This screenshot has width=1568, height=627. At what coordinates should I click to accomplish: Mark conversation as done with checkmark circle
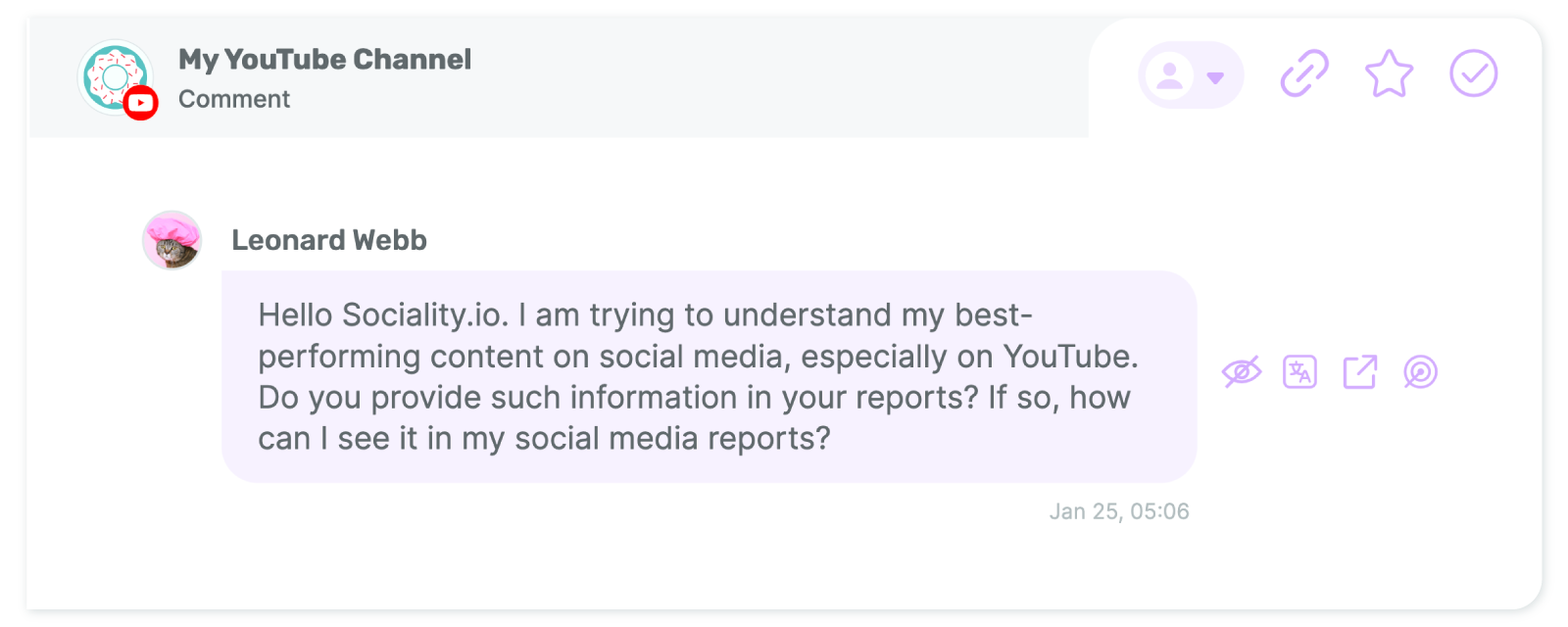pyautogui.click(x=1474, y=73)
